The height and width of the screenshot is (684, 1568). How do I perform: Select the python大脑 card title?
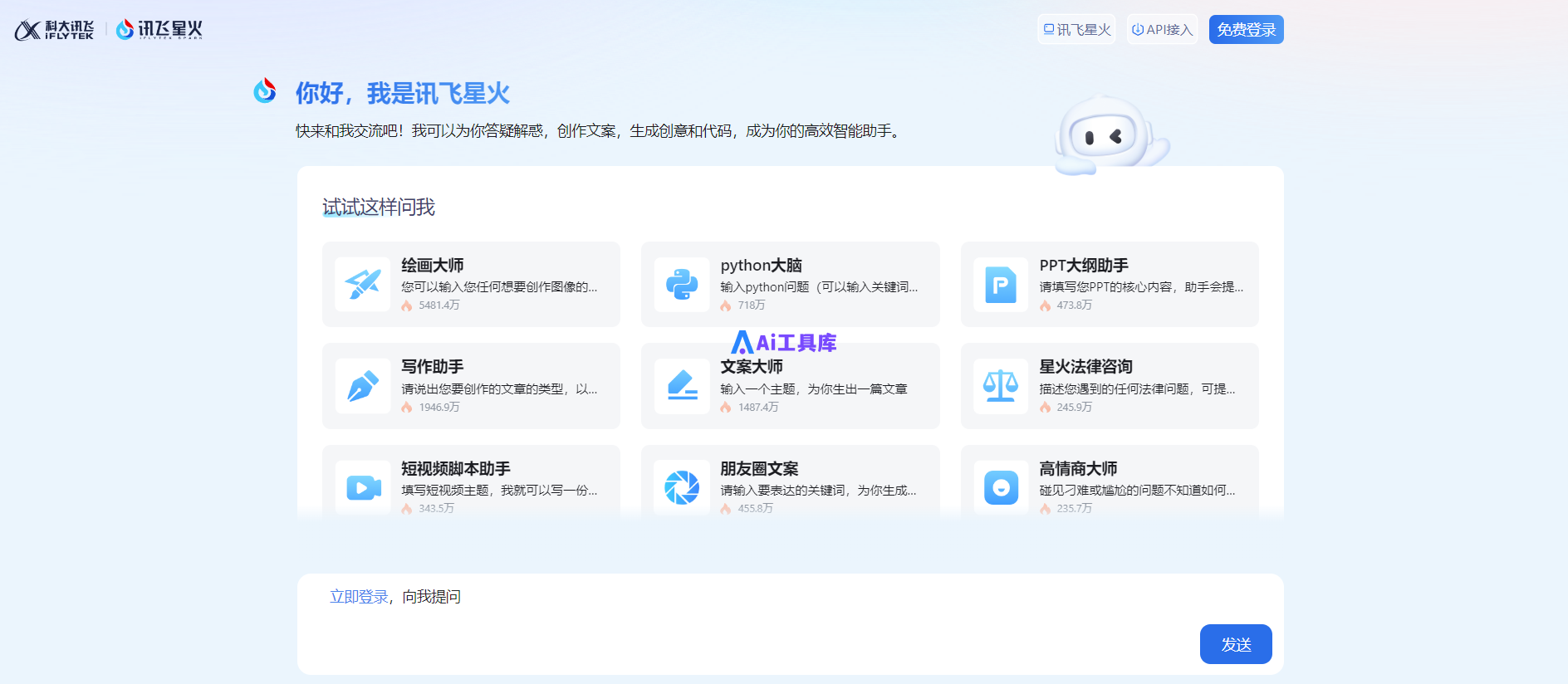(761, 266)
